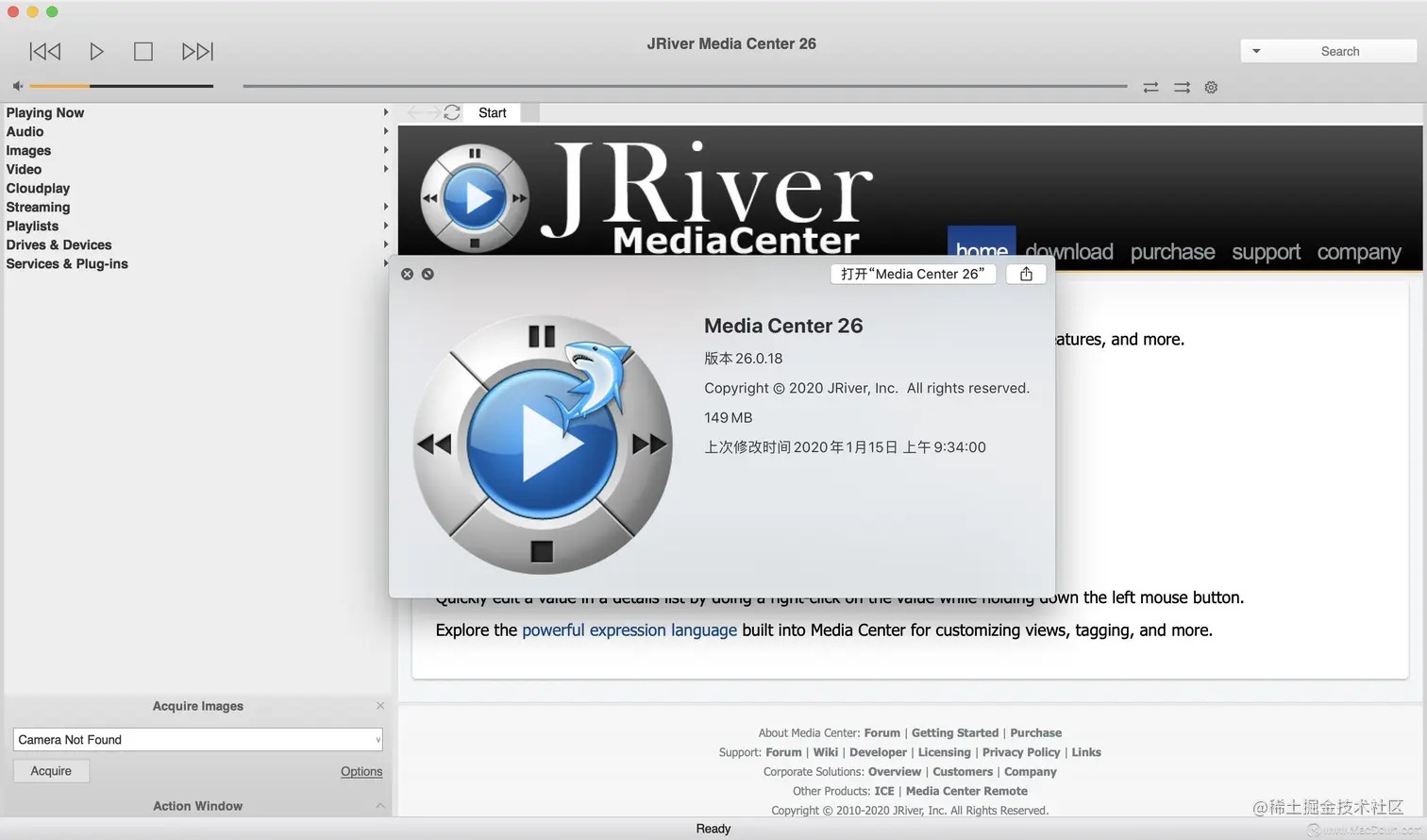Click the second round button in popup
Viewport: 1427px width, 840px height.
pos(428,274)
